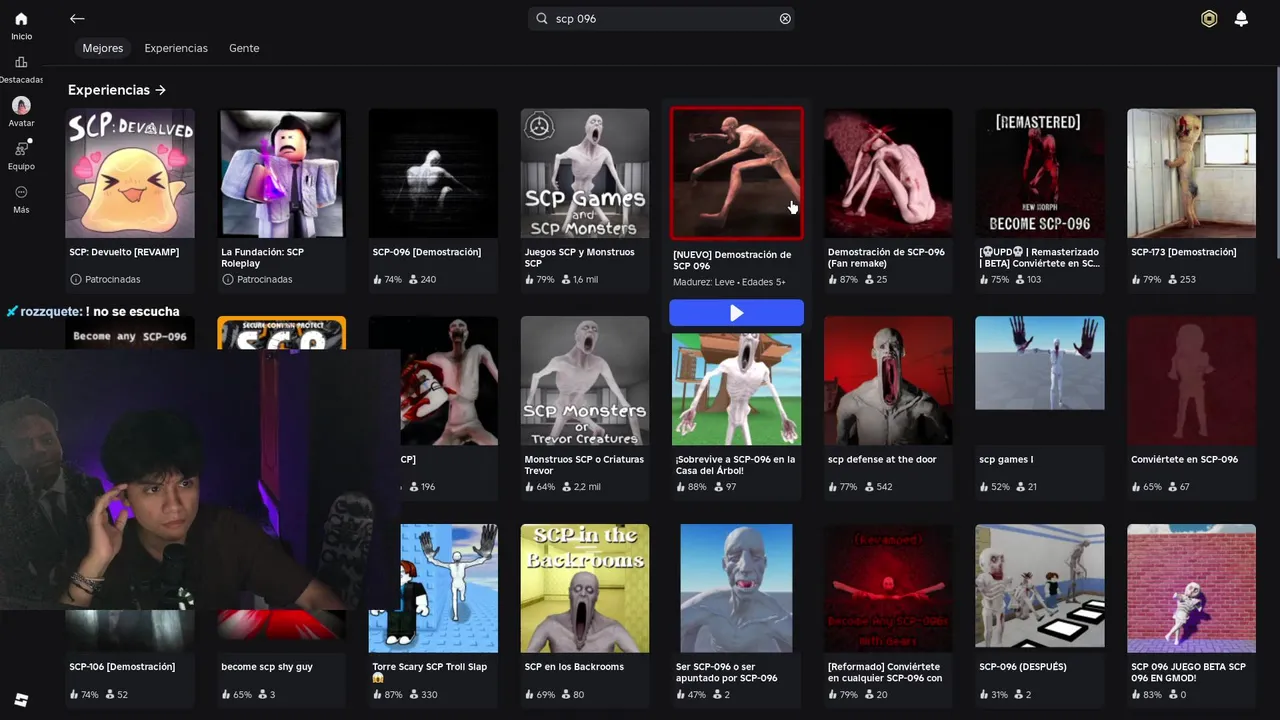Click Patrocinadas label under SCP: Devuelto
Viewport: 1280px width, 720px height.
click(105, 280)
